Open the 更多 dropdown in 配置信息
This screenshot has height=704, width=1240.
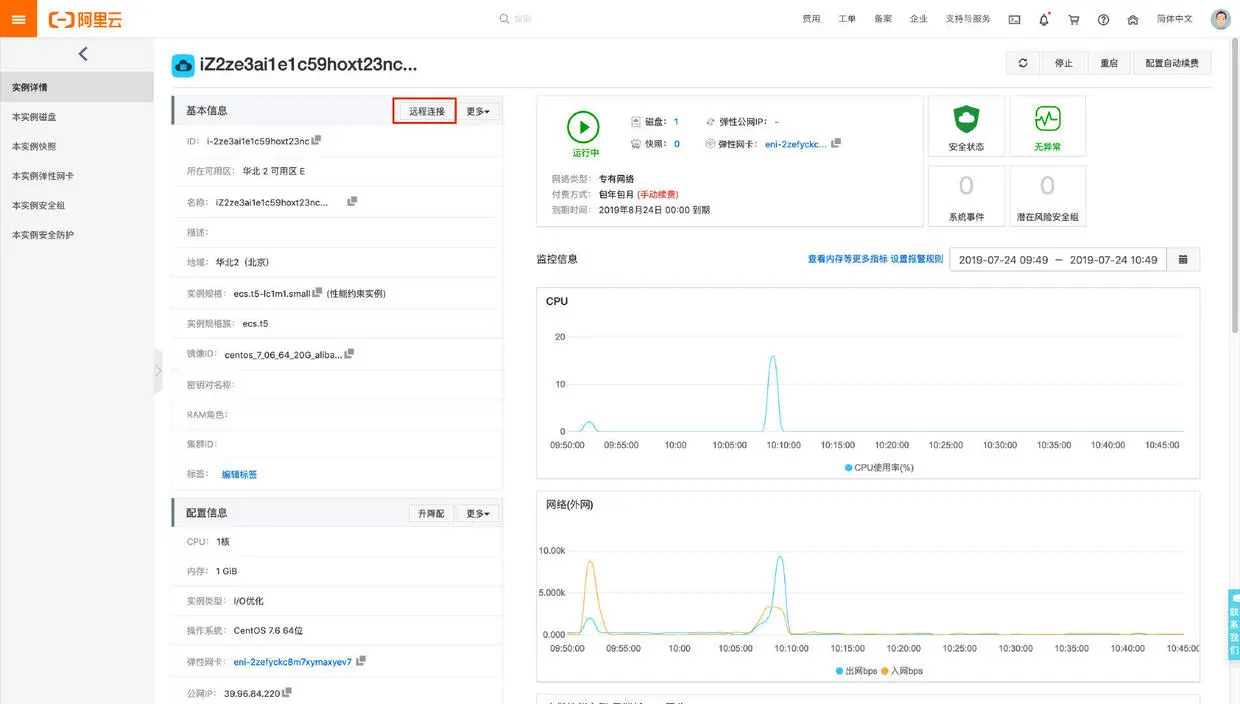click(x=478, y=513)
